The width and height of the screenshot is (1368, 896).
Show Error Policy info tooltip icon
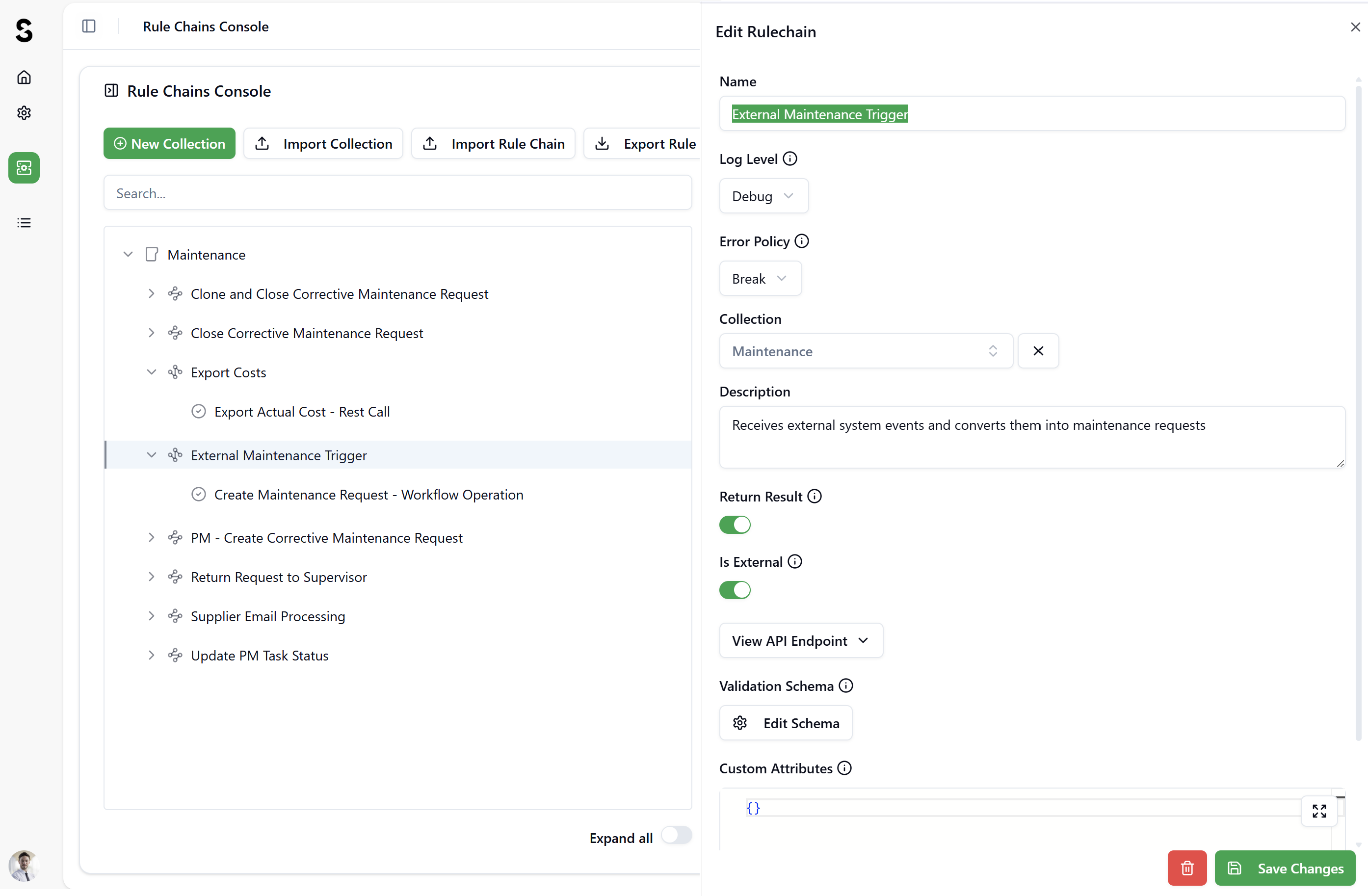click(802, 241)
